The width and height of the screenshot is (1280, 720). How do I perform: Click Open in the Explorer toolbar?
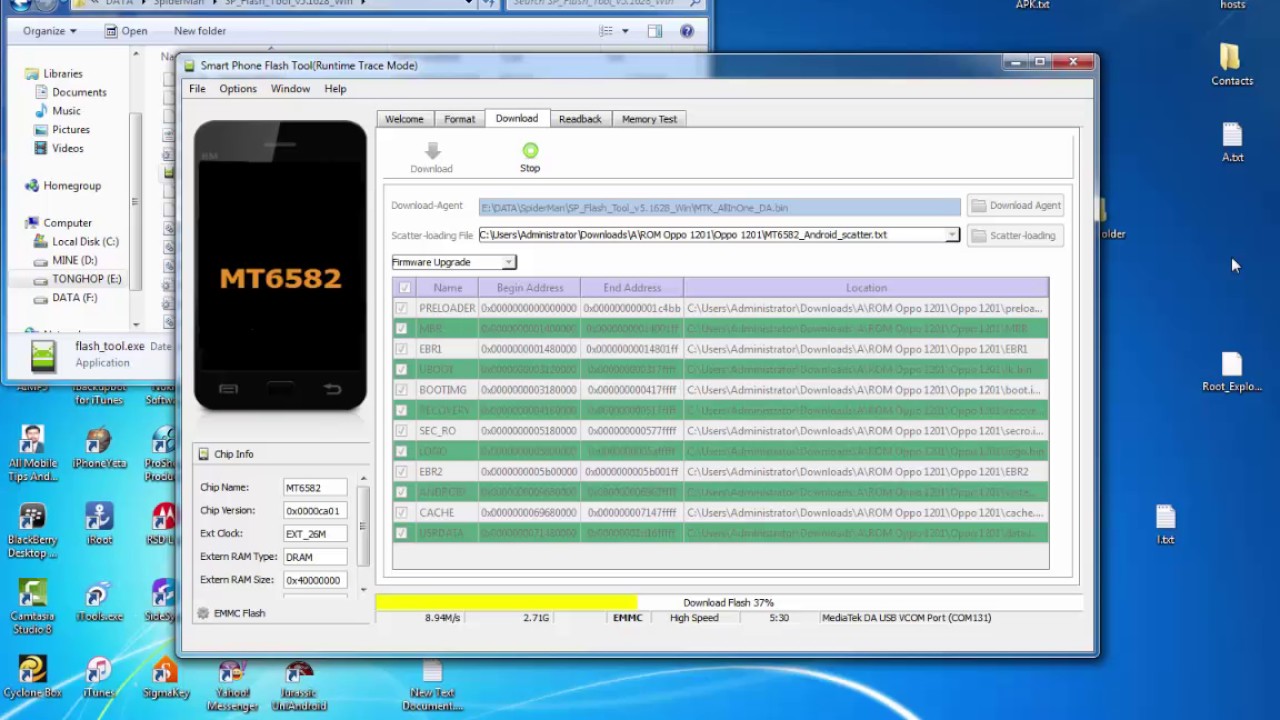pyautogui.click(x=125, y=31)
